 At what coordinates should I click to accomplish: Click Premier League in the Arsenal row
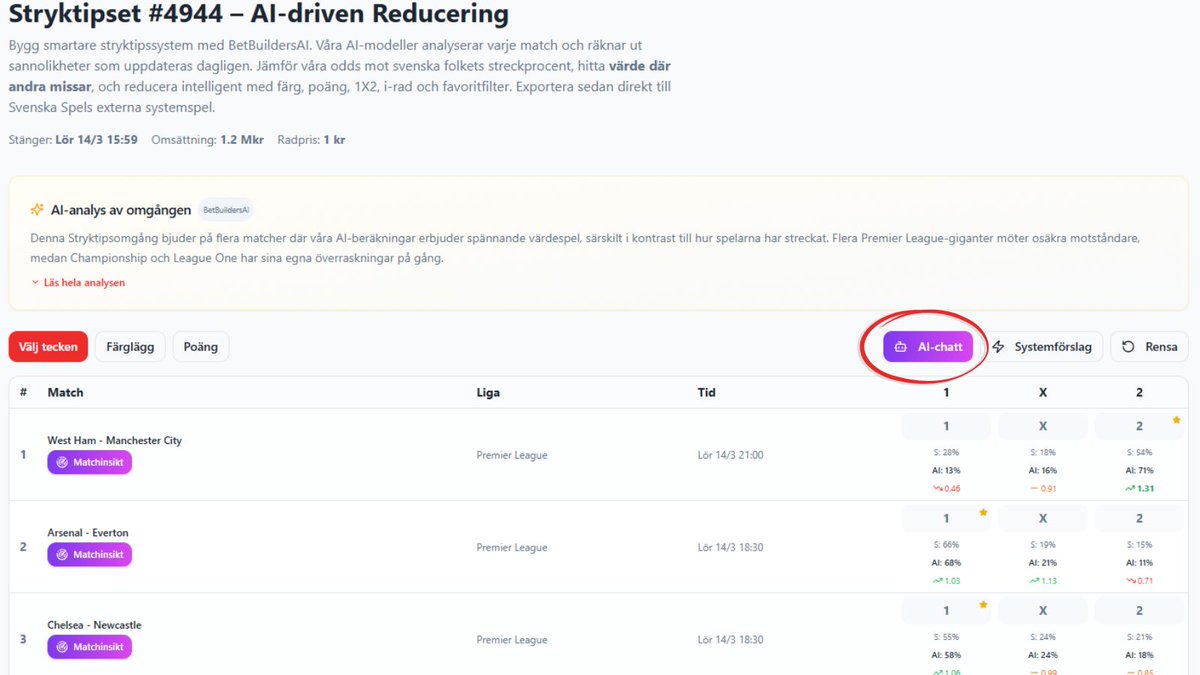[x=512, y=547]
